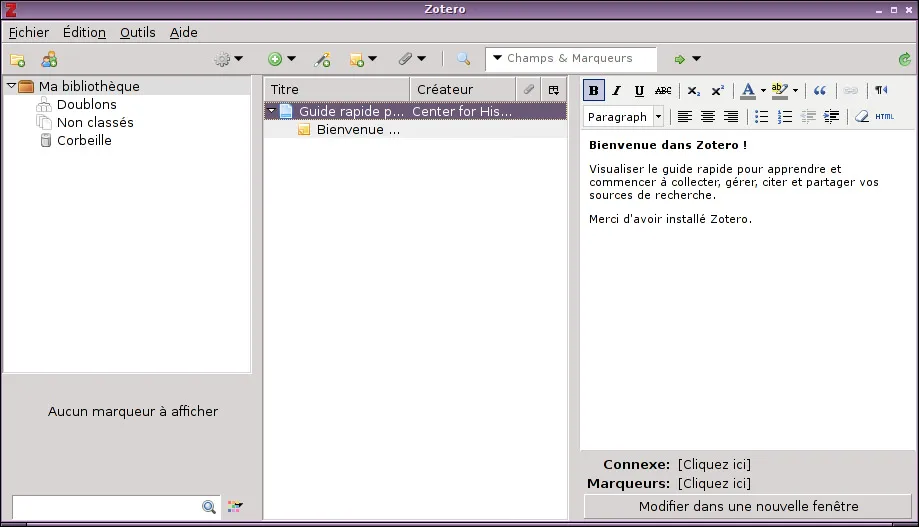919x527 pixels.
Task: Open the new item green plus dropdown
Action: click(x=282, y=60)
